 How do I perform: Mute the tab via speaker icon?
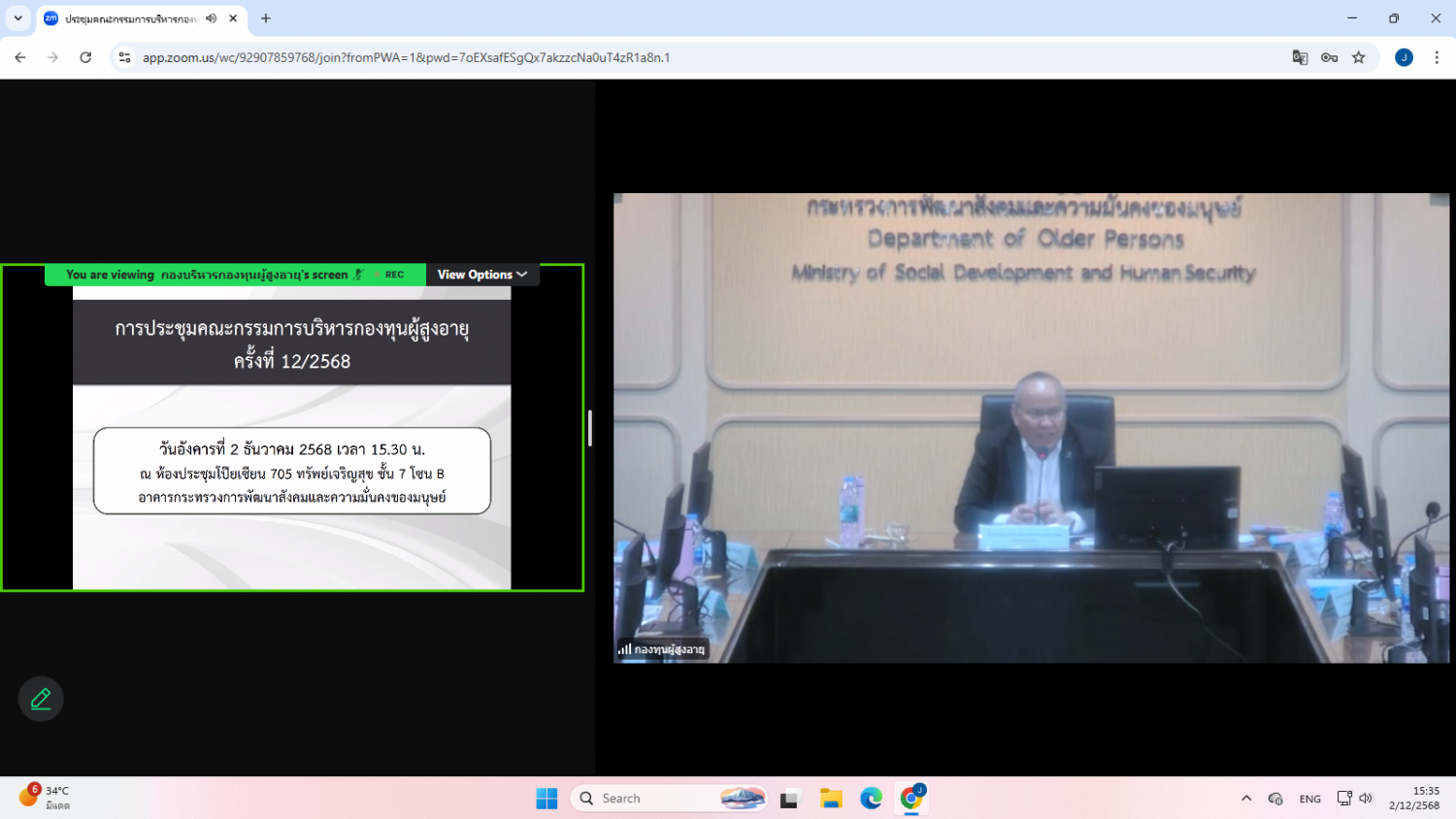(x=212, y=18)
